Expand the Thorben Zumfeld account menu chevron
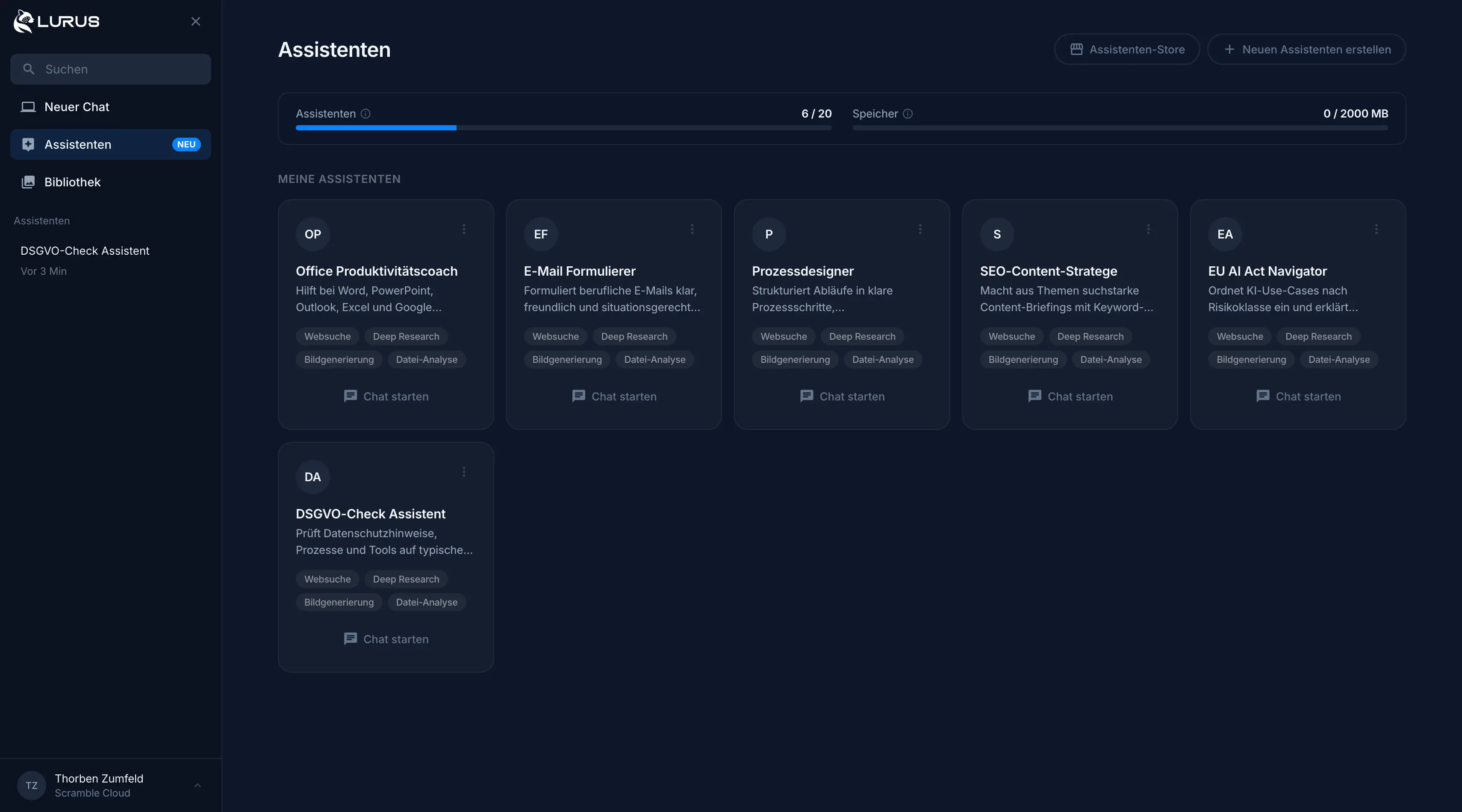 point(197,786)
